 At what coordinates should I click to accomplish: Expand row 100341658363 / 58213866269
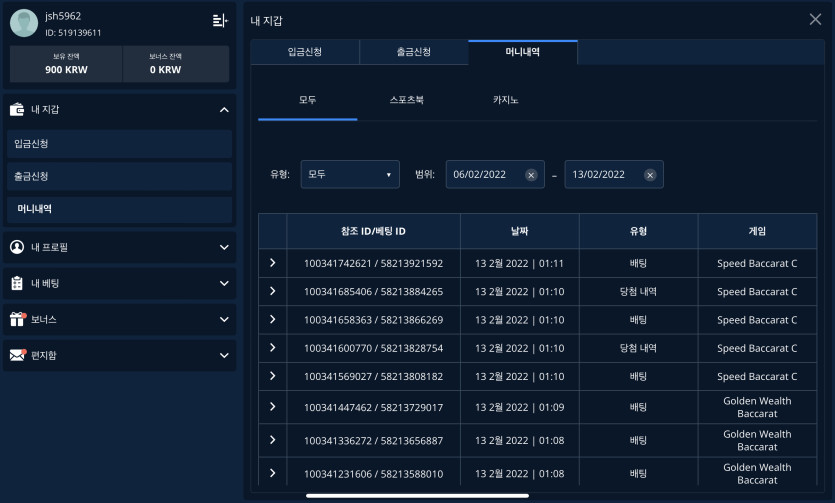click(273, 319)
